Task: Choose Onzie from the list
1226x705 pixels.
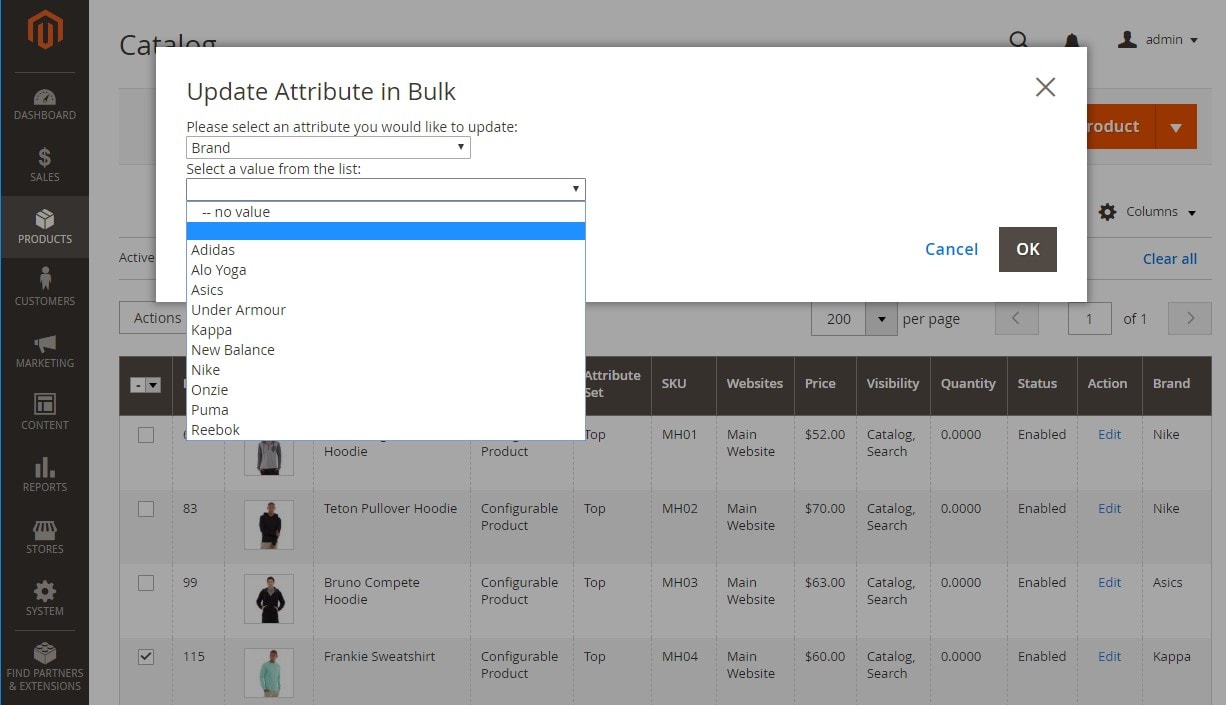Action: point(385,390)
